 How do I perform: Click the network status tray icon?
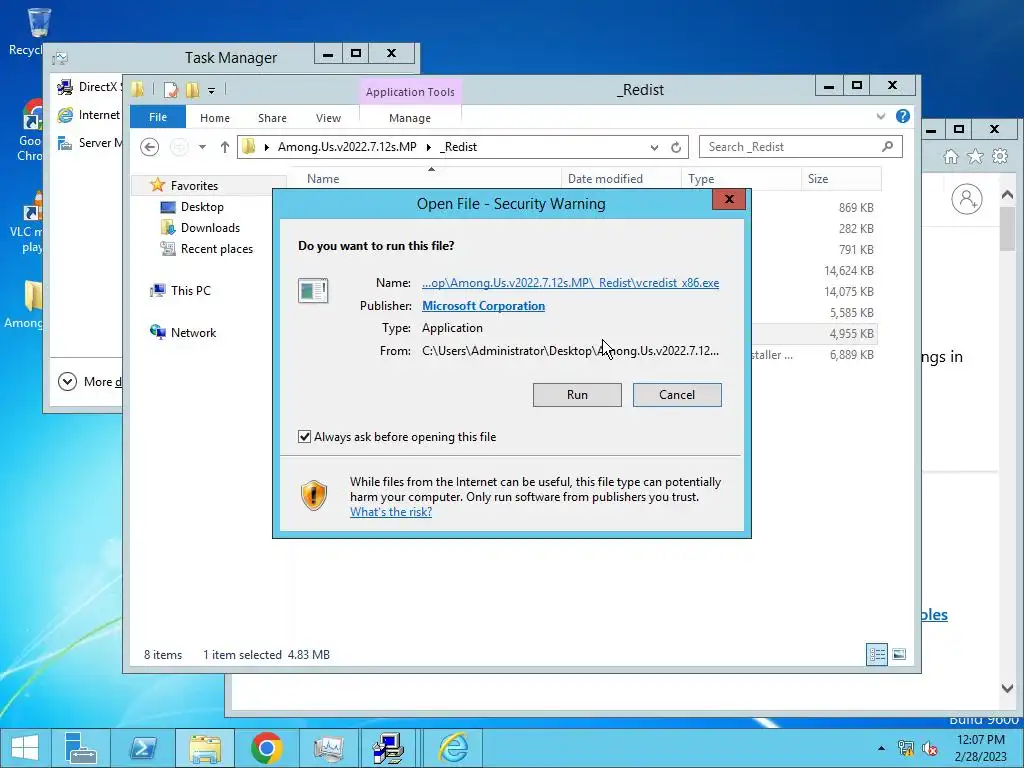click(905, 748)
